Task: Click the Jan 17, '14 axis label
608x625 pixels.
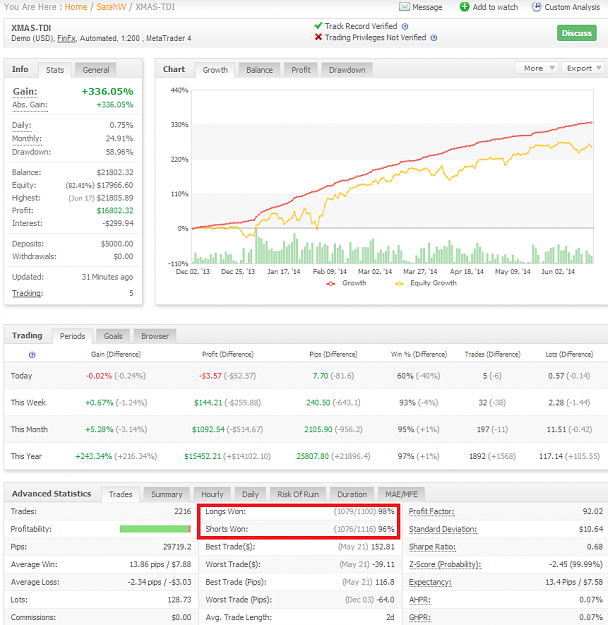Action: point(283,272)
